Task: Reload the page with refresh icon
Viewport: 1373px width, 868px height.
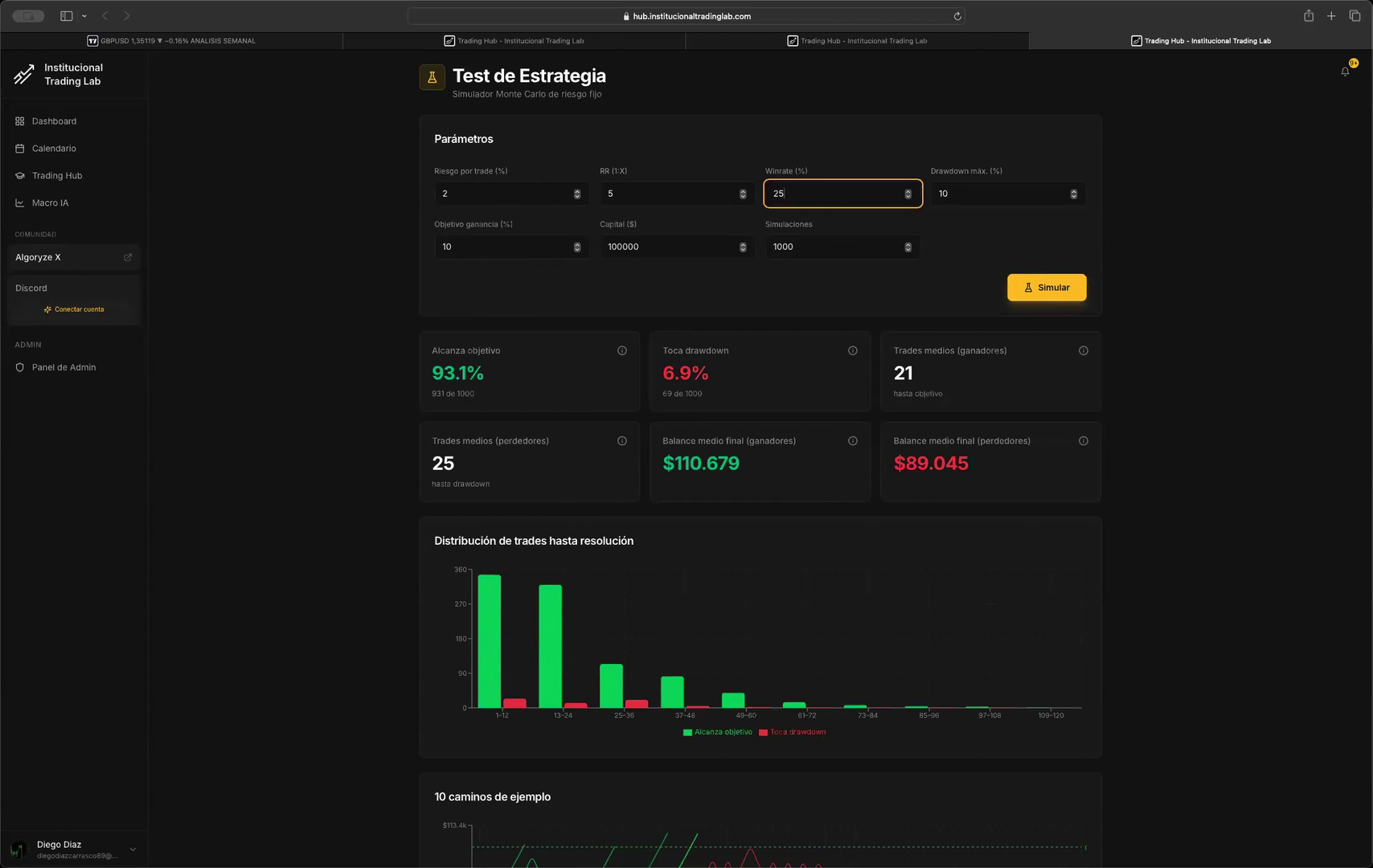Action: (x=957, y=16)
